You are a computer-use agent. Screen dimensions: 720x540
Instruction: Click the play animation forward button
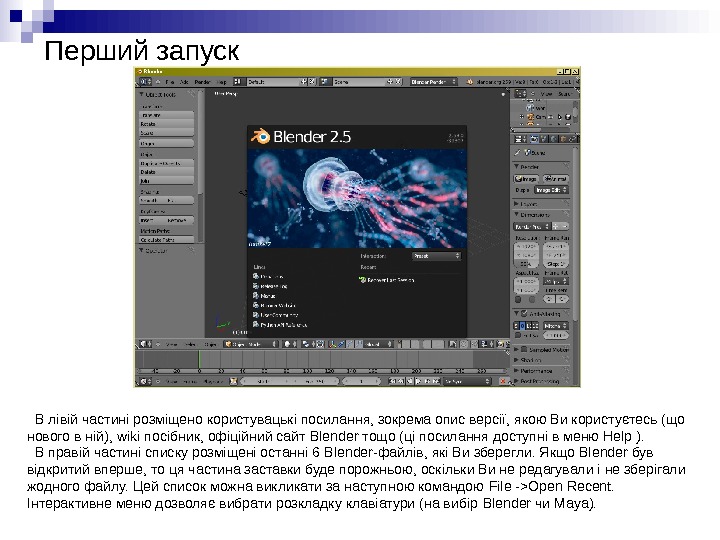pos(419,381)
